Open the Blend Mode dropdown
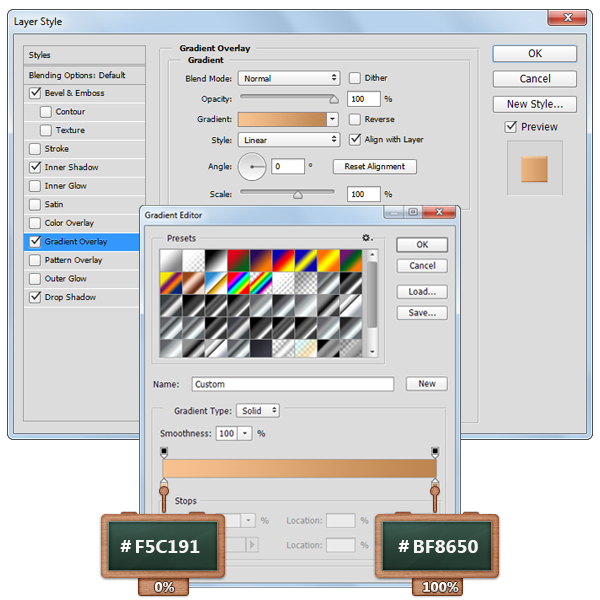 point(290,78)
